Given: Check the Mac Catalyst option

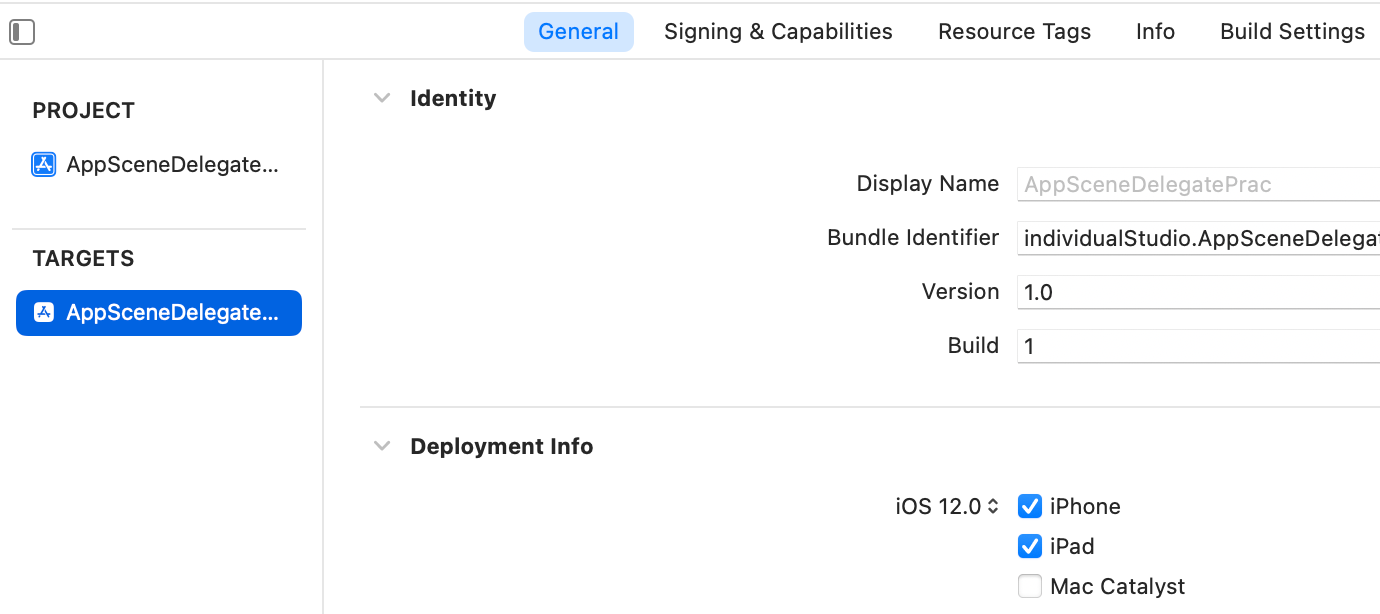Looking at the screenshot, I should pos(1030,586).
